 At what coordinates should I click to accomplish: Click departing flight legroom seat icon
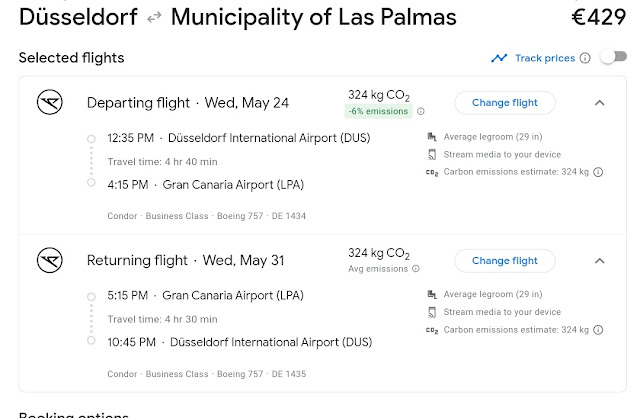(x=432, y=137)
